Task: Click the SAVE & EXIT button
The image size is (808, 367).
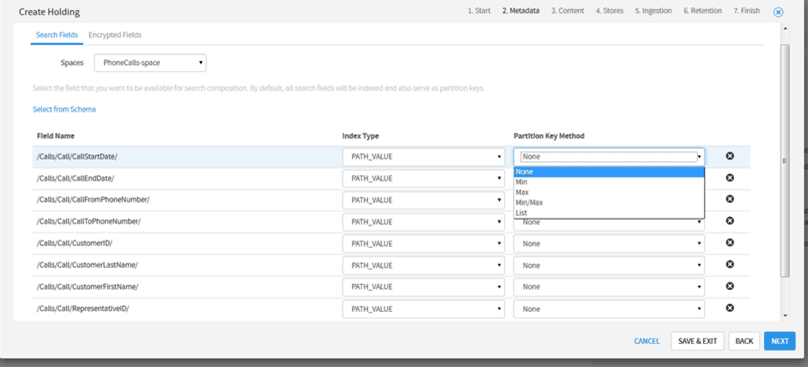Action: coord(698,341)
